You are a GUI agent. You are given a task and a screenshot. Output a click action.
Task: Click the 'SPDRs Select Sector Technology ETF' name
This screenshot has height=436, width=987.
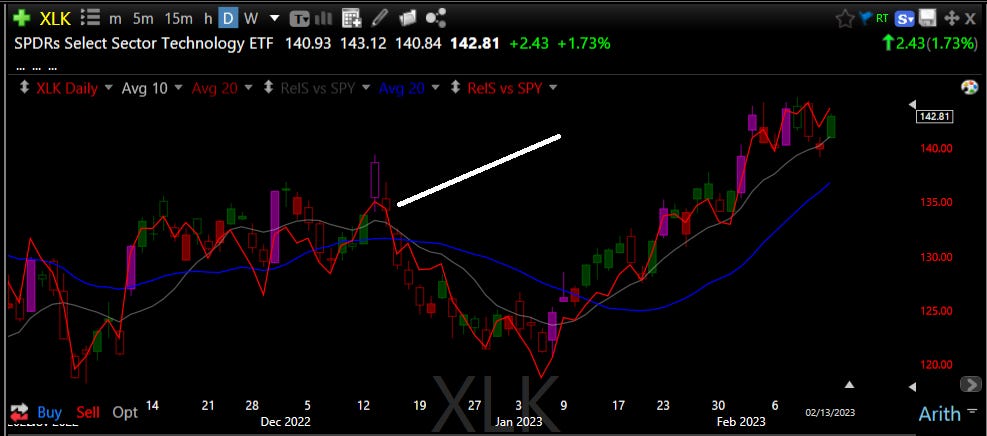coord(144,43)
